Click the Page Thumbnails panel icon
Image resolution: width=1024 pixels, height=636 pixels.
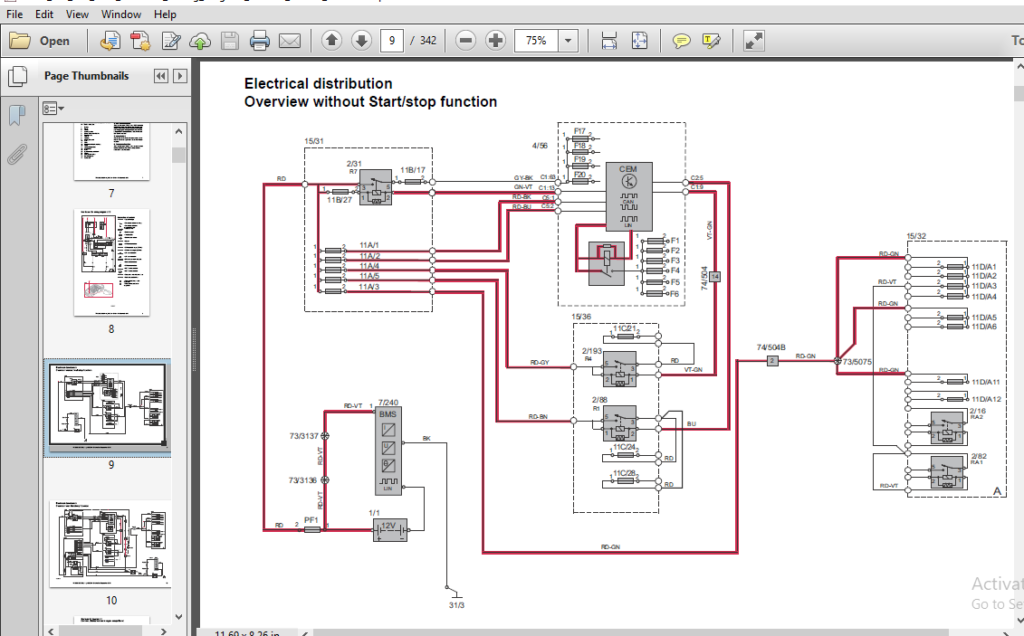coord(18,76)
